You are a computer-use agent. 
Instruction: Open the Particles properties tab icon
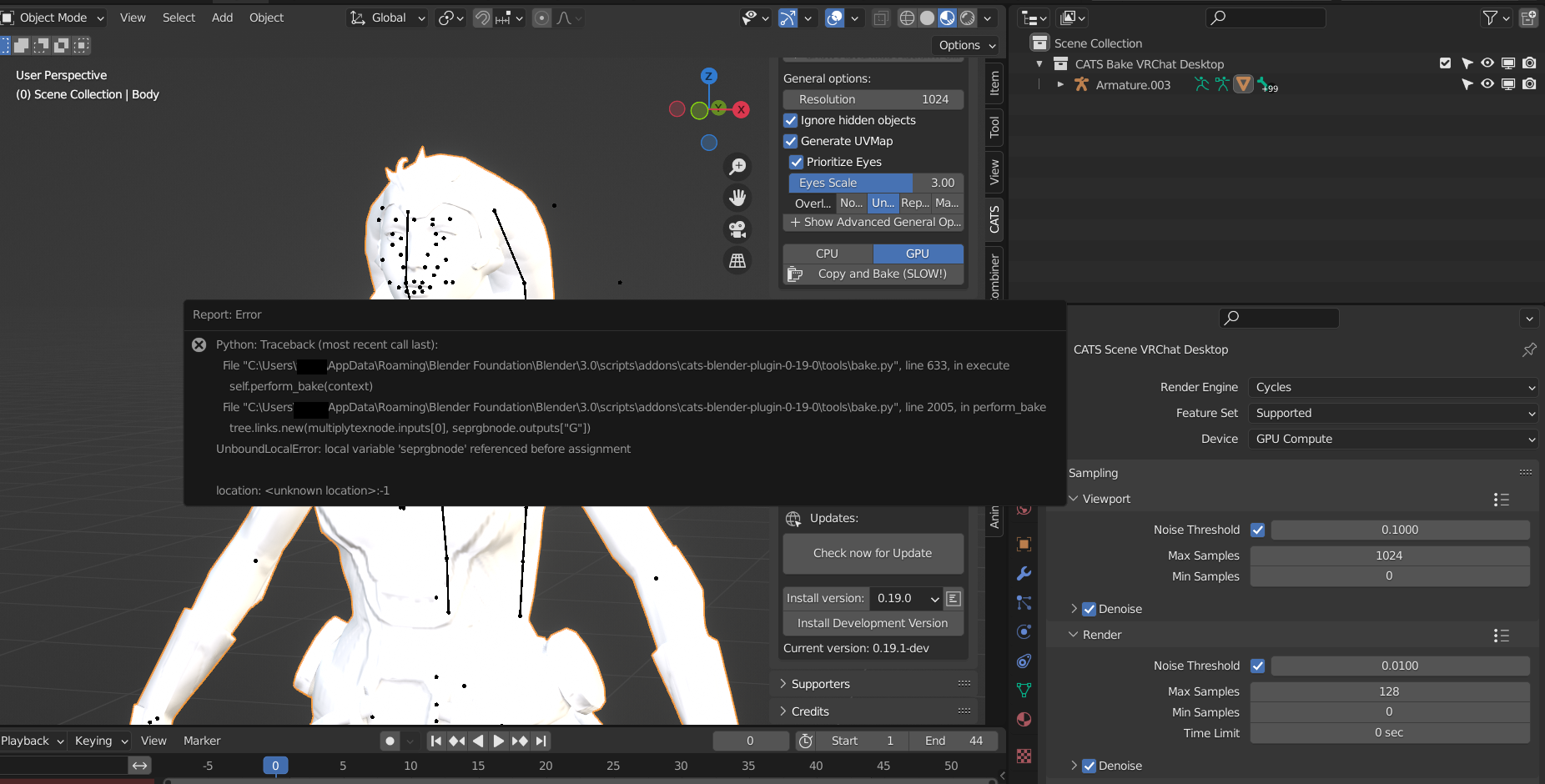(1024, 602)
